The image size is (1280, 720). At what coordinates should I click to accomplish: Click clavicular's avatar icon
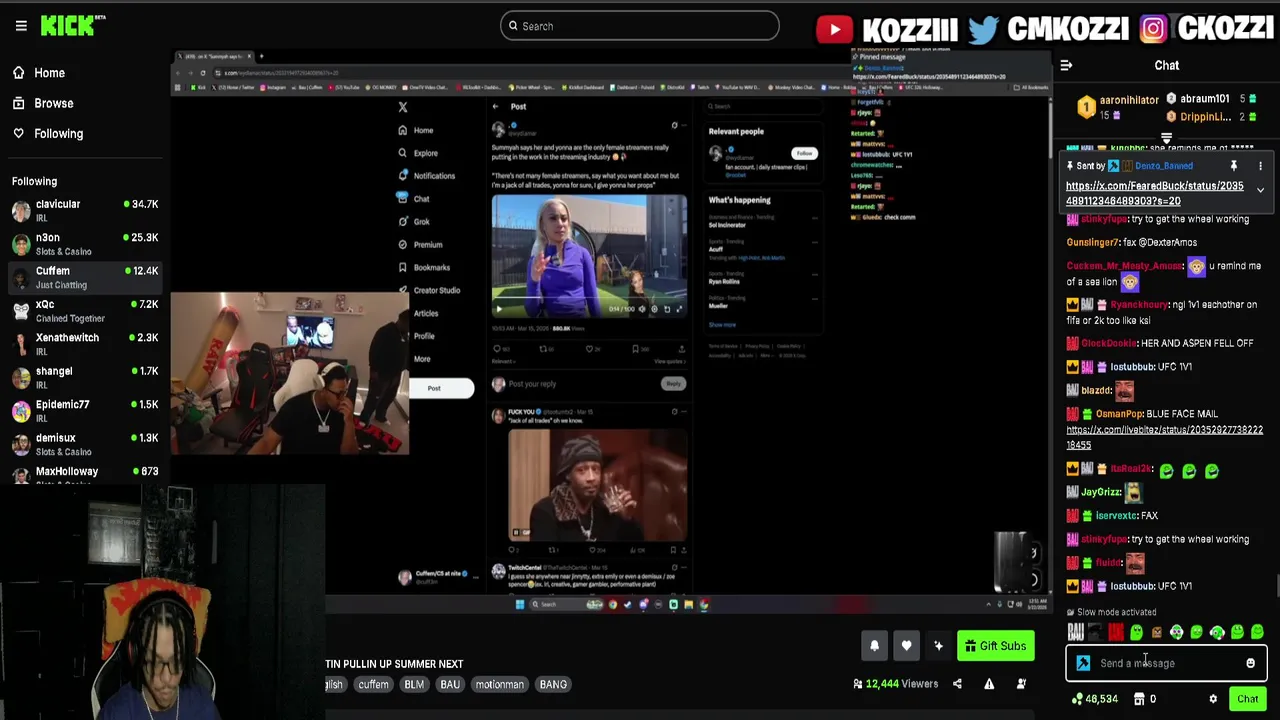point(21,210)
